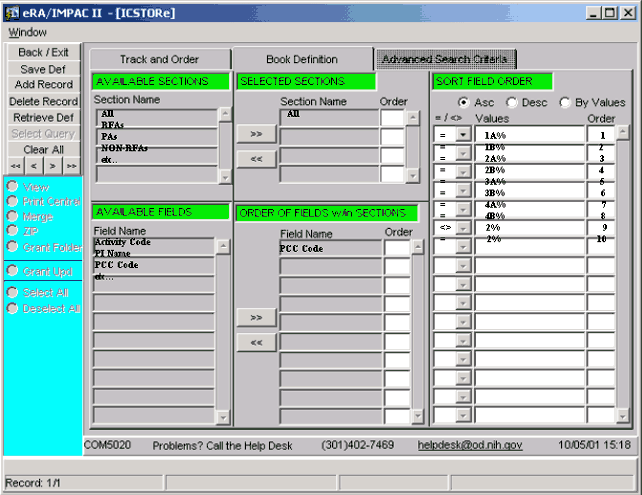The width and height of the screenshot is (642, 495).
Task: Select NON-RFAs in Available Sections list
Action: coord(124,148)
